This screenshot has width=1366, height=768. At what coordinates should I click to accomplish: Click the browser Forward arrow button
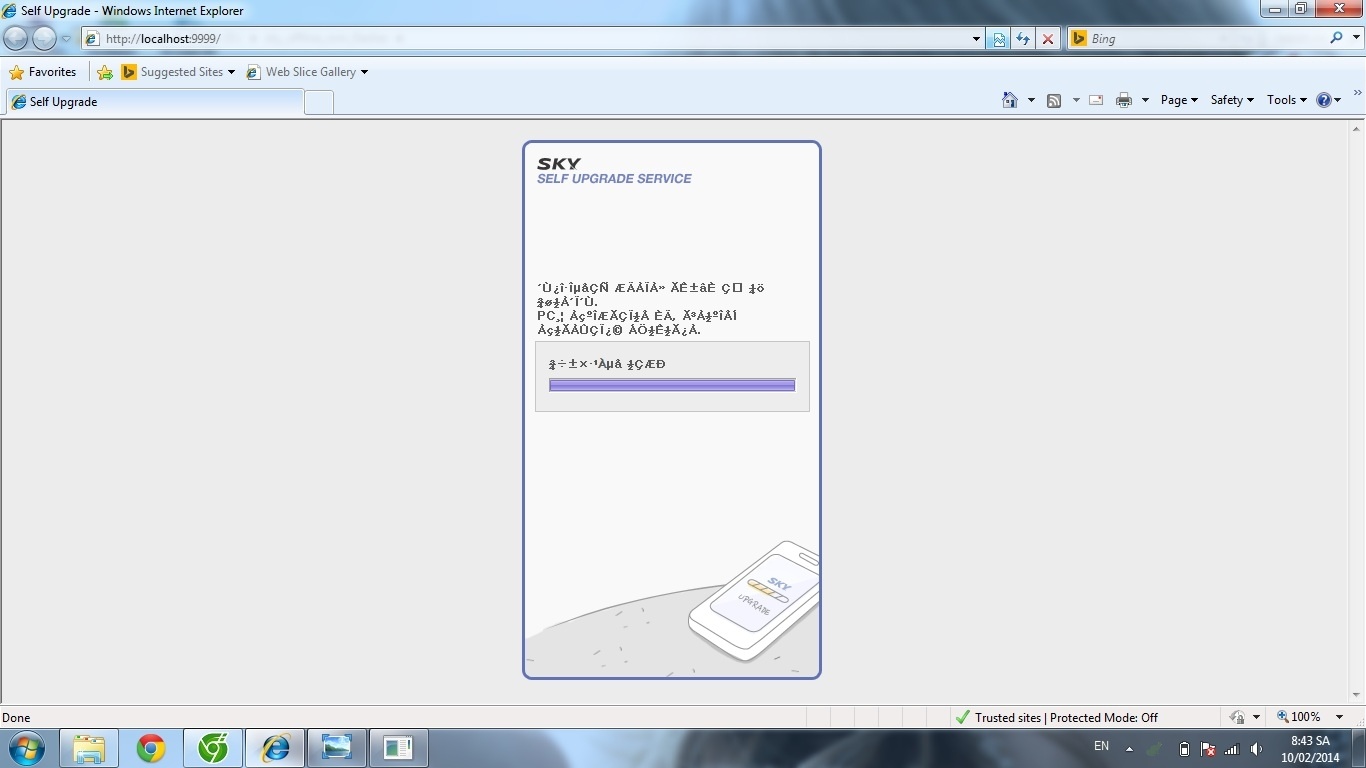pos(45,38)
